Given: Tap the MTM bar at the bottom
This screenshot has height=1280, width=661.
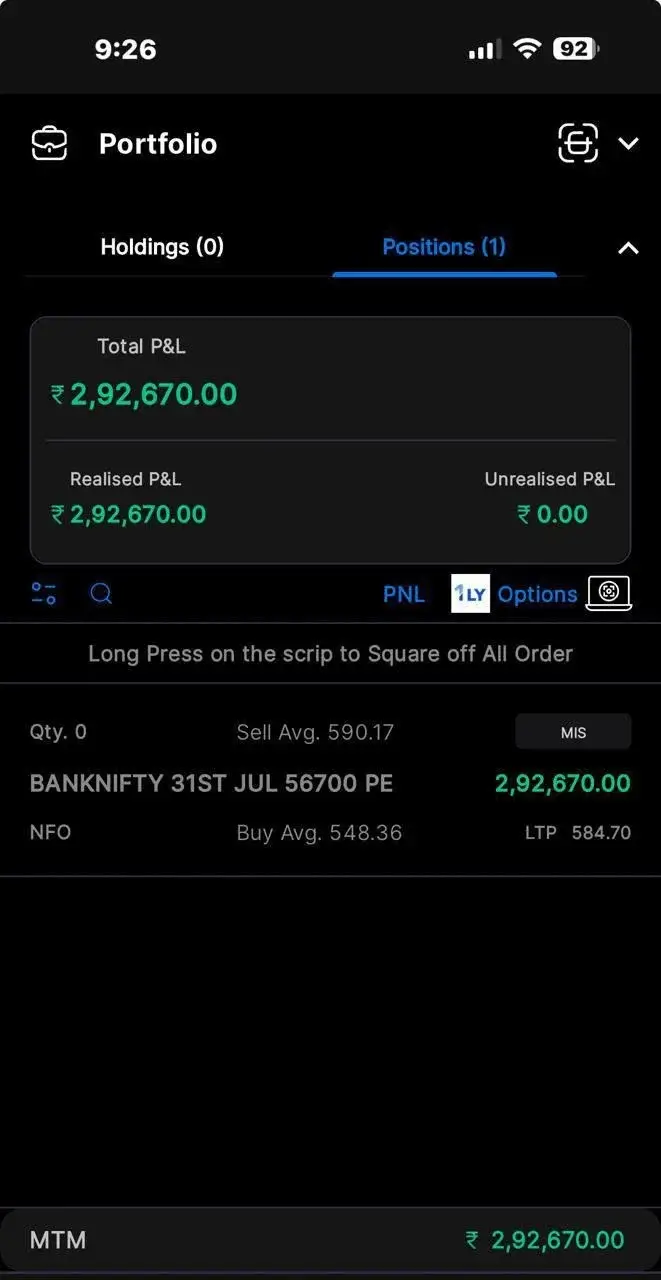Looking at the screenshot, I should click(330, 1240).
